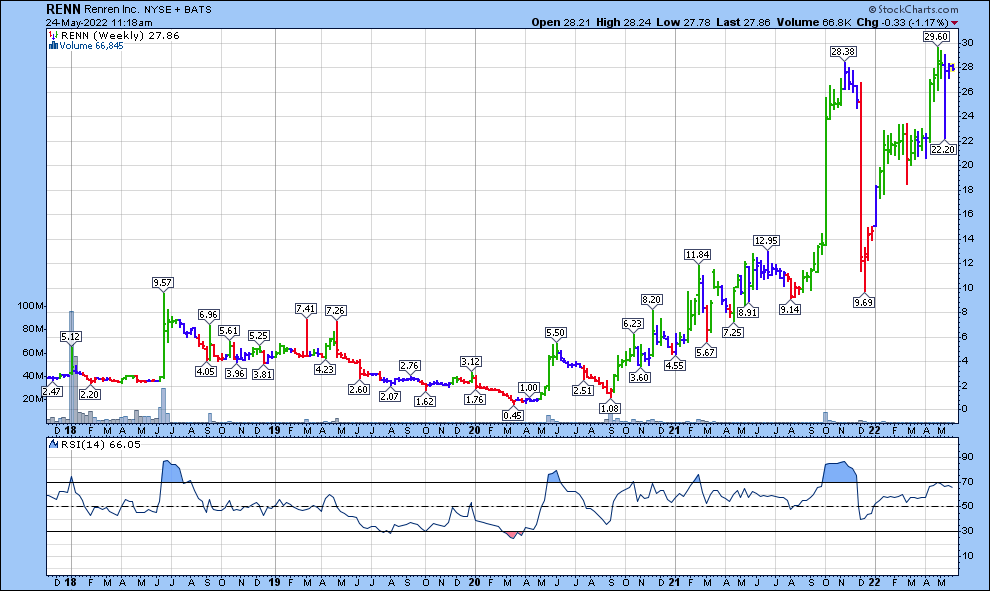
Task: Click the 9.69 price low callout
Action: coord(864,302)
